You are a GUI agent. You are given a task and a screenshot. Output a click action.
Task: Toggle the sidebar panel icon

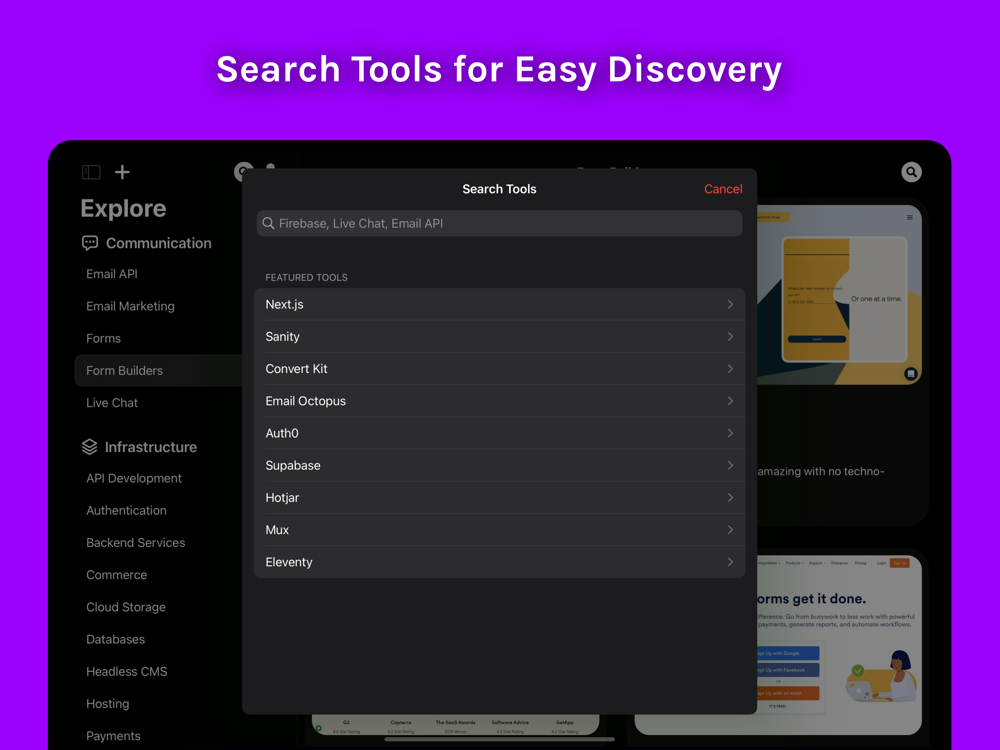(x=91, y=172)
